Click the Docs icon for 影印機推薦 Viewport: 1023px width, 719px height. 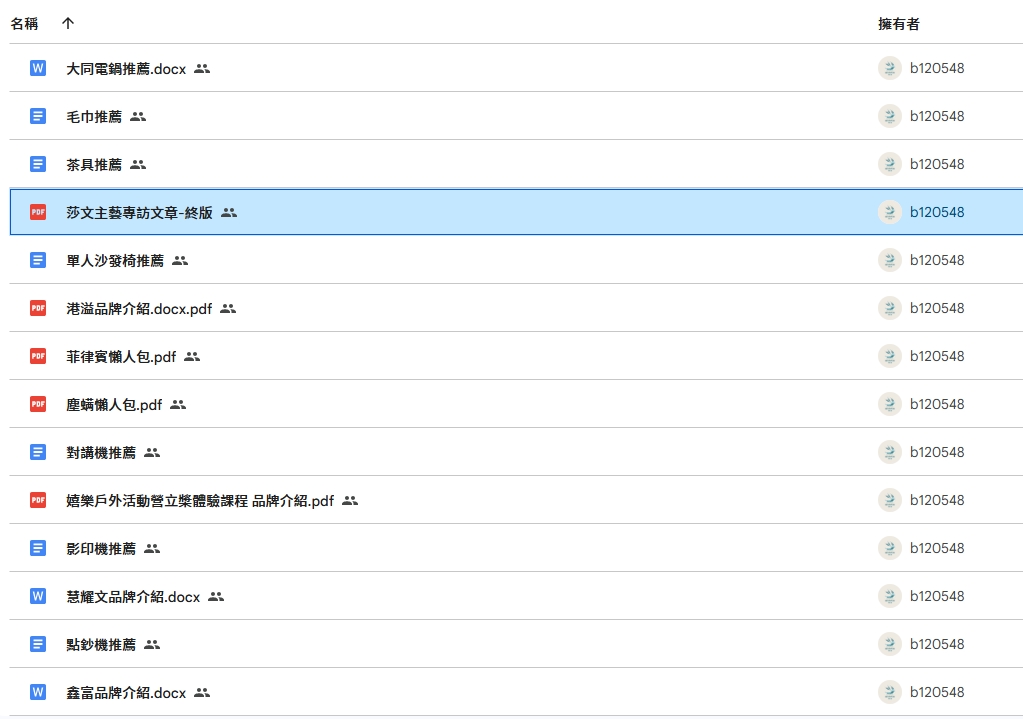click(38, 548)
